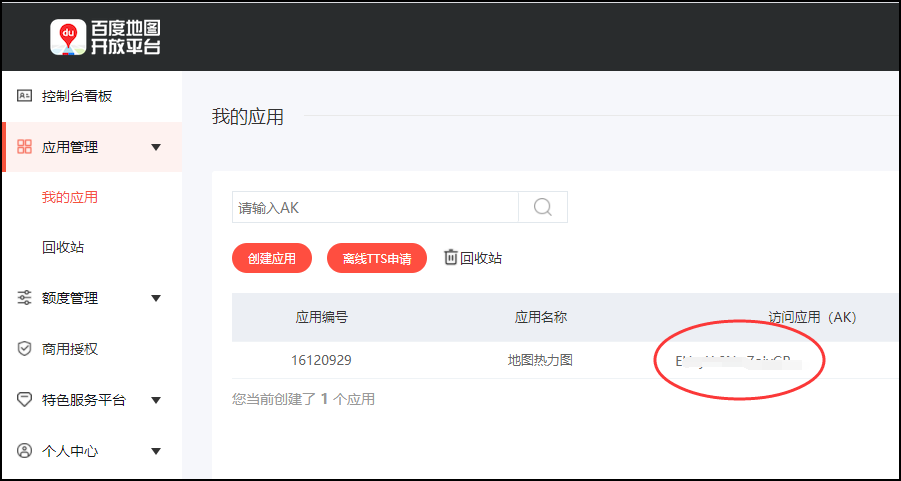Click the Baidu Maps logo icon
Screen dimensions: 901x481
[69, 37]
